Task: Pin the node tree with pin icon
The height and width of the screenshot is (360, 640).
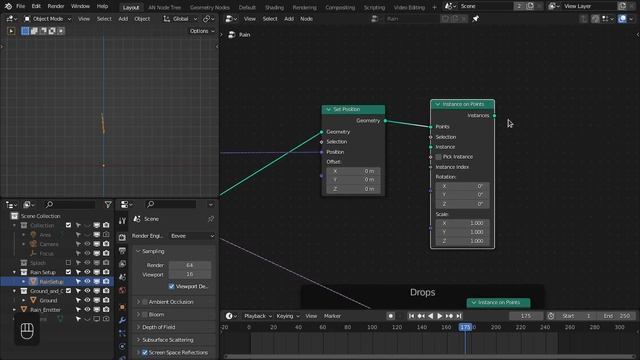Action: pos(476,19)
